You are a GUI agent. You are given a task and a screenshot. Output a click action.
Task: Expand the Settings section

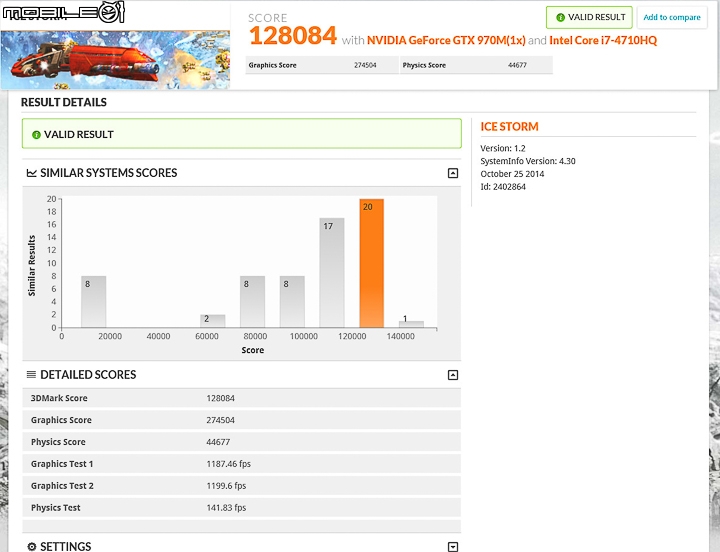(x=453, y=546)
